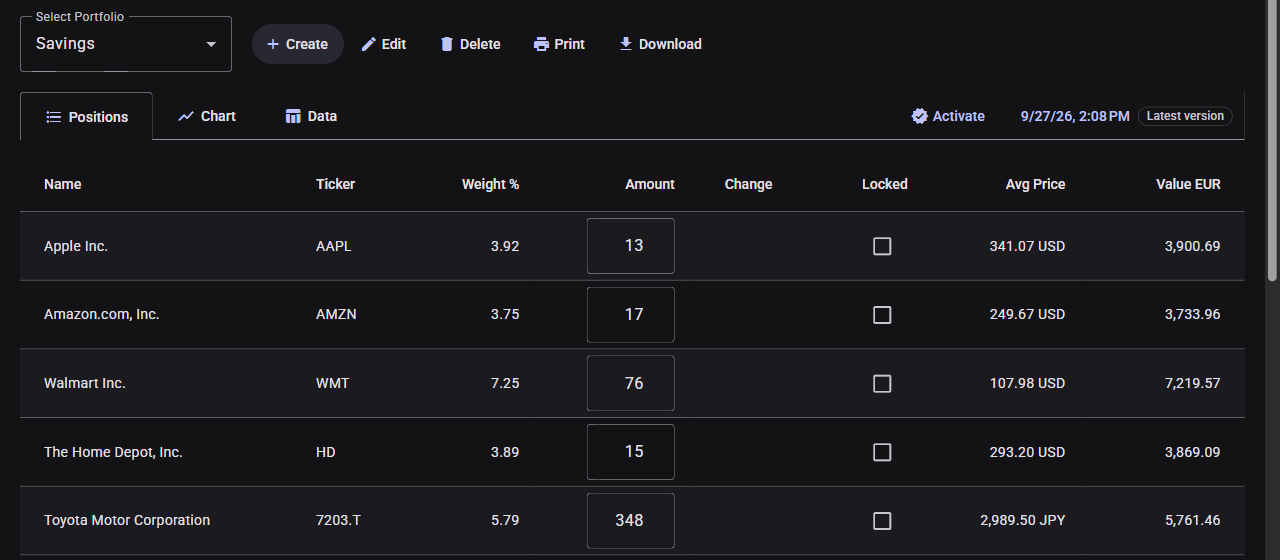This screenshot has width=1280, height=560.
Task: Click the Apple Inc. amount field showing 13
Action: (631, 246)
